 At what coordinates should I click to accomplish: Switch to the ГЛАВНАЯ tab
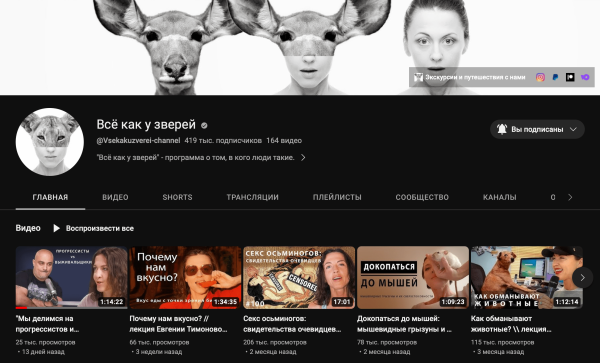pos(50,197)
